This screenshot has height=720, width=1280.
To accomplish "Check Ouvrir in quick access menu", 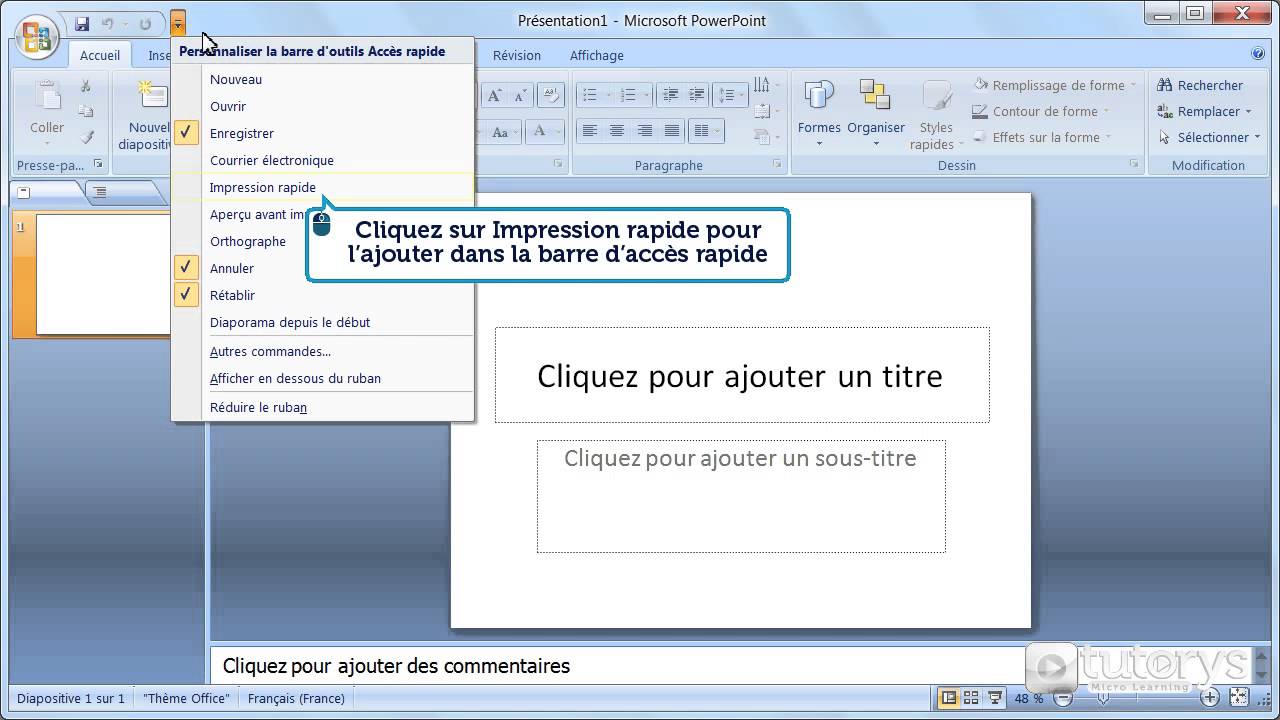I will (322, 106).
